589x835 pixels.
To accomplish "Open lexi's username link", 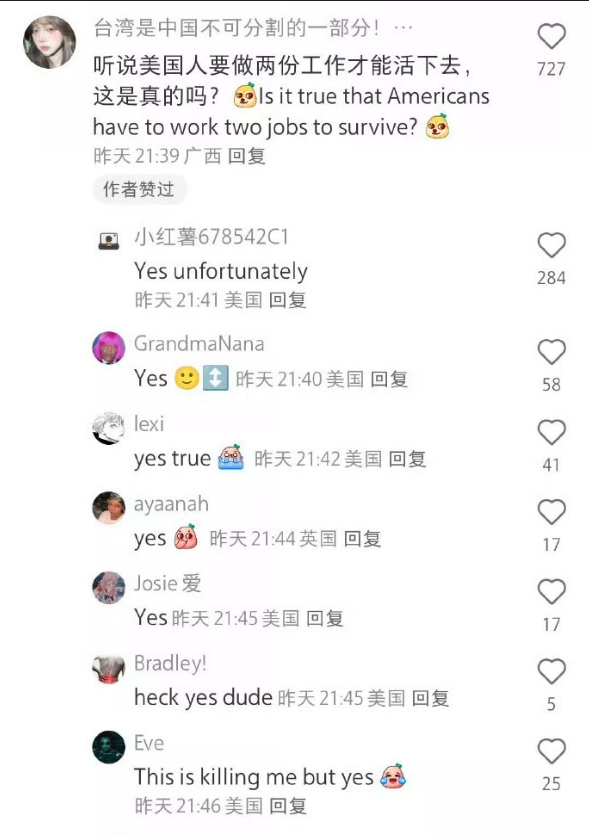I will (x=149, y=424).
